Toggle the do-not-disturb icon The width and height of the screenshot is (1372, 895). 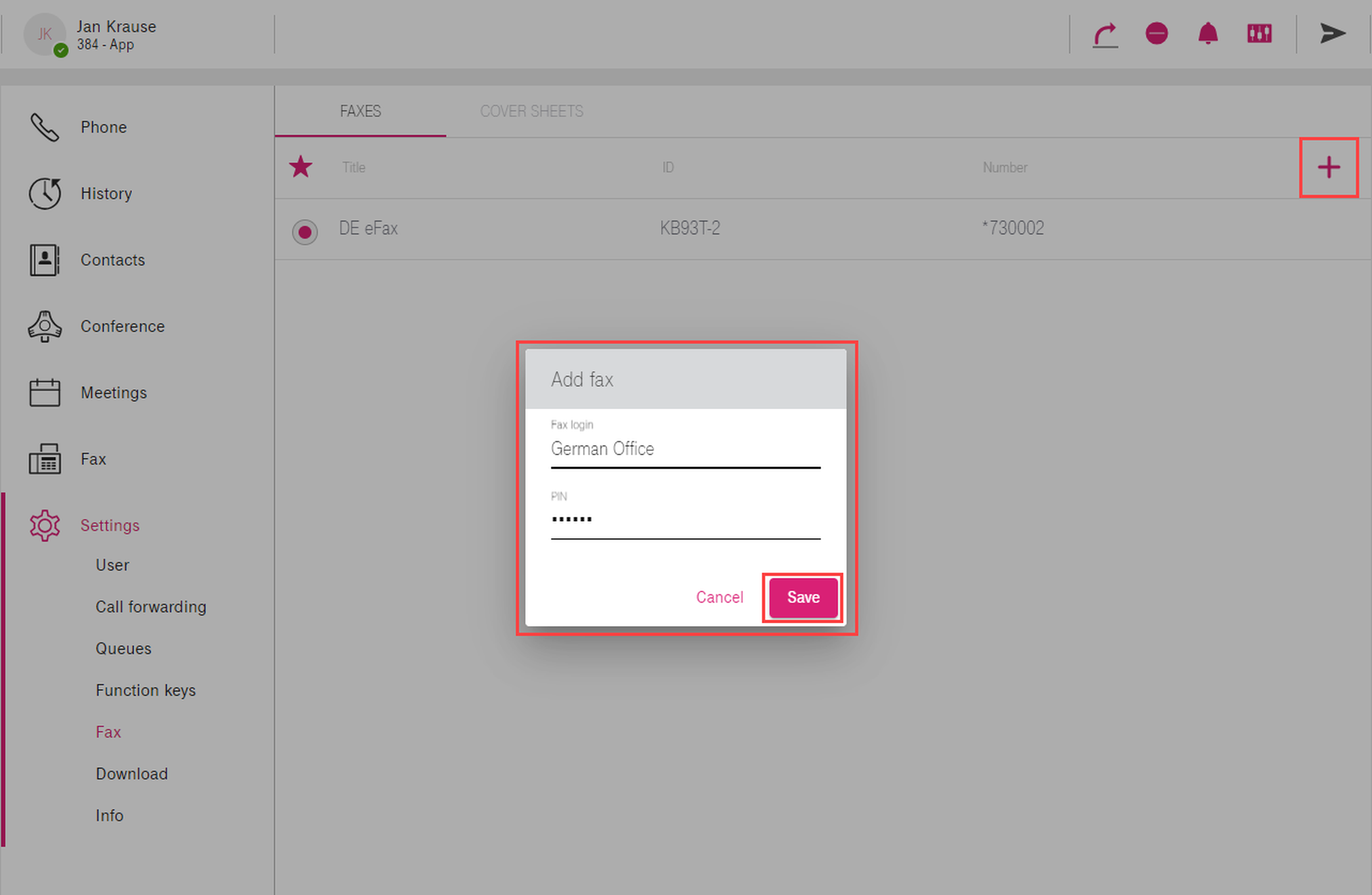coord(1157,34)
